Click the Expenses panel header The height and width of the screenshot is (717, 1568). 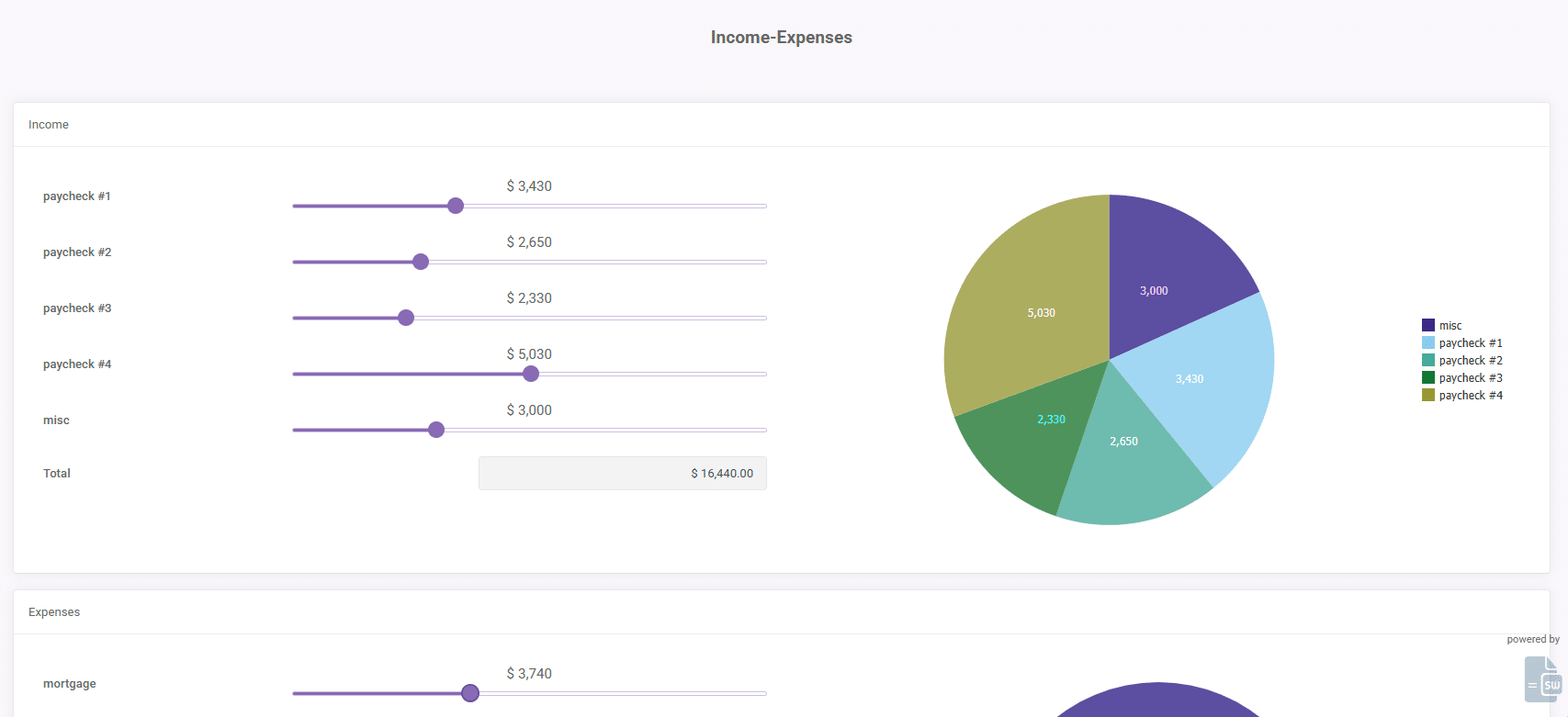(782, 612)
